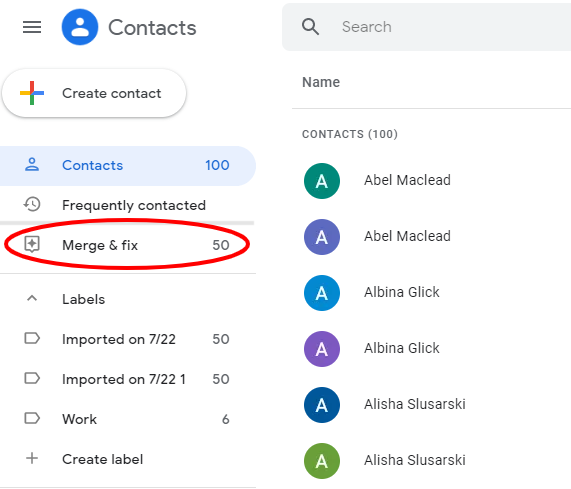Click the Work label tag icon

point(32,418)
